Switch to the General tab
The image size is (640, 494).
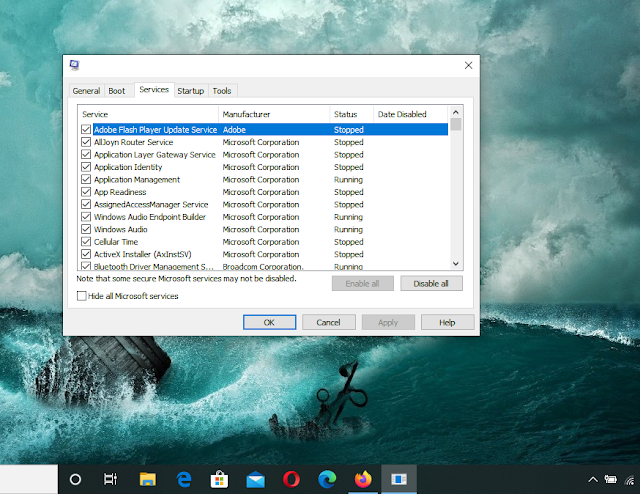86,91
